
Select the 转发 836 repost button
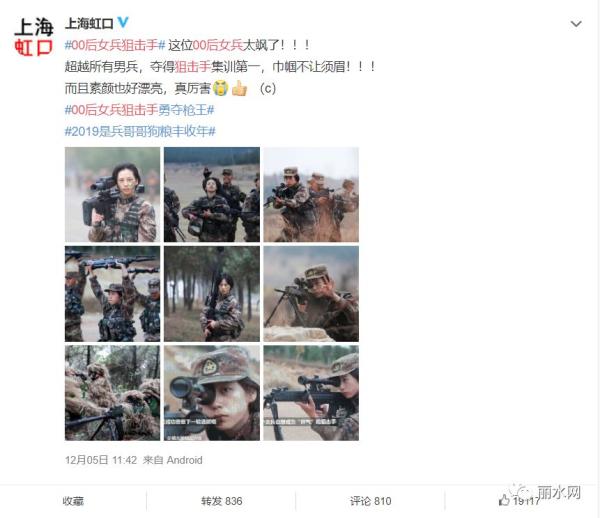click(222, 501)
